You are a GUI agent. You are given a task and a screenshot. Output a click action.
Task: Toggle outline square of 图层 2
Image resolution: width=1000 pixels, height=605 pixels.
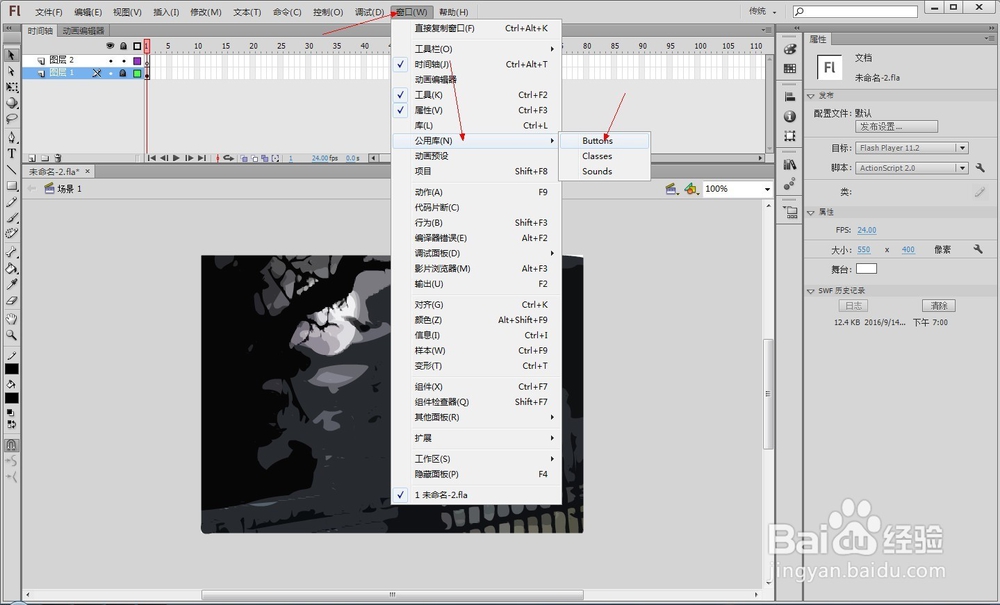click(x=137, y=61)
